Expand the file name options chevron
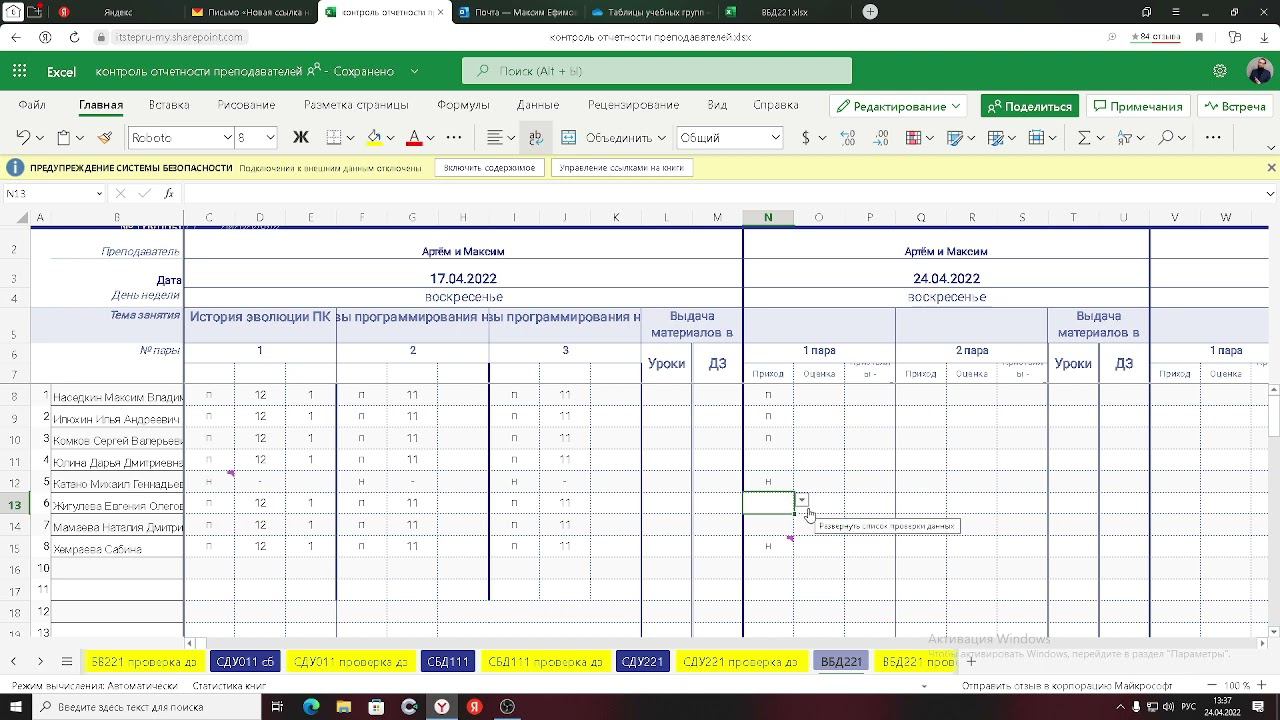This screenshot has width=1280, height=720. pos(414,71)
